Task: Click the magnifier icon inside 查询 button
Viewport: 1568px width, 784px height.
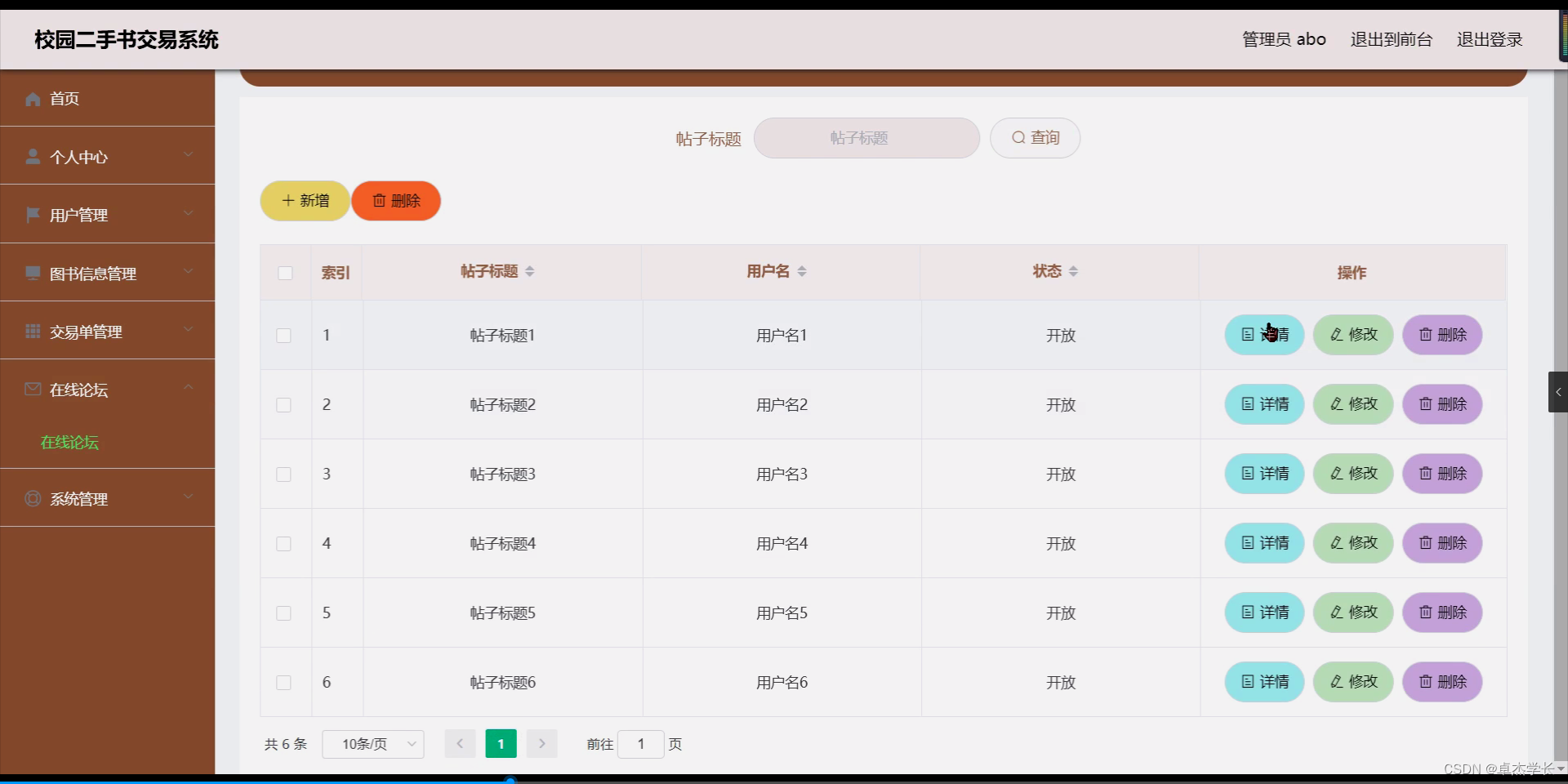Action: (1017, 137)
